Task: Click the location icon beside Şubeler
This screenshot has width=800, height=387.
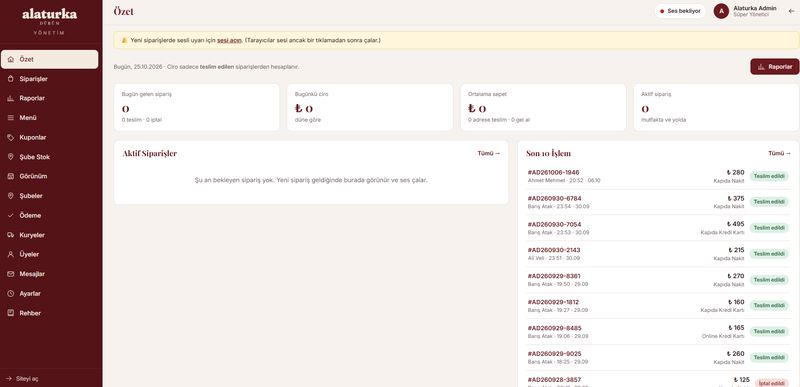Action: click(x=11, y=196)
